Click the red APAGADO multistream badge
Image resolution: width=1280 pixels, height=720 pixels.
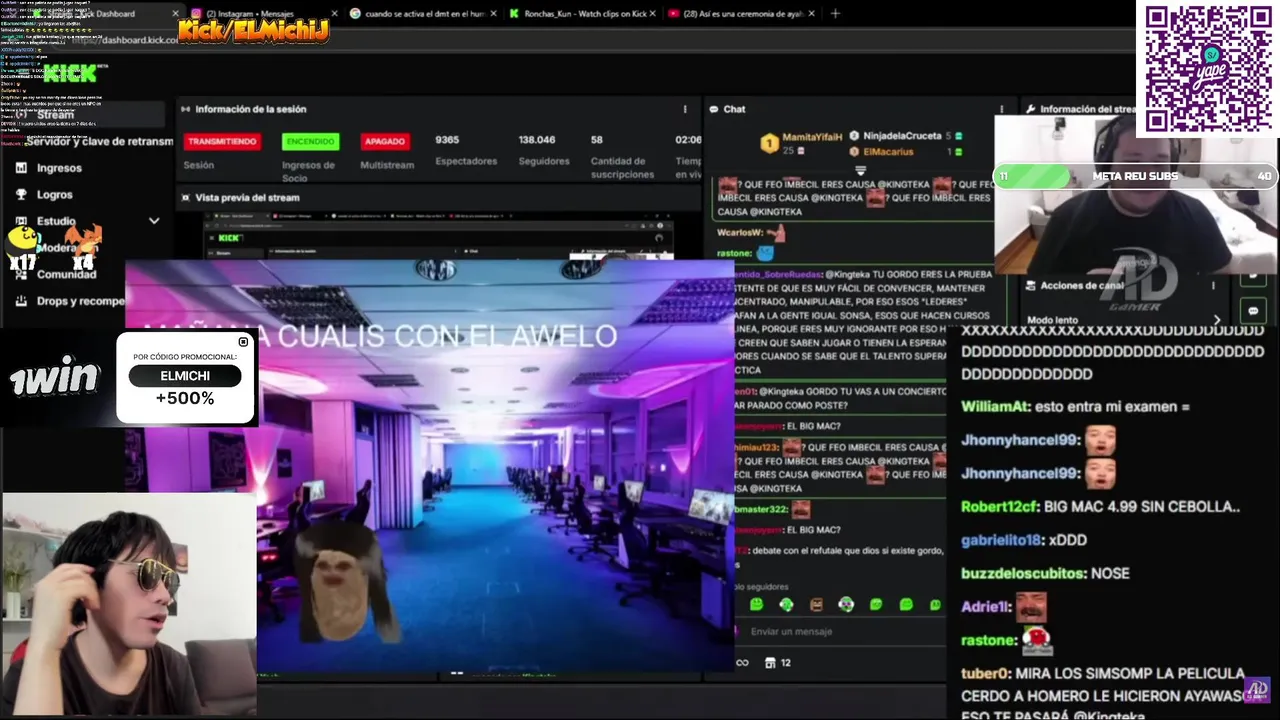pyautogui.click(x=385, y=141)
